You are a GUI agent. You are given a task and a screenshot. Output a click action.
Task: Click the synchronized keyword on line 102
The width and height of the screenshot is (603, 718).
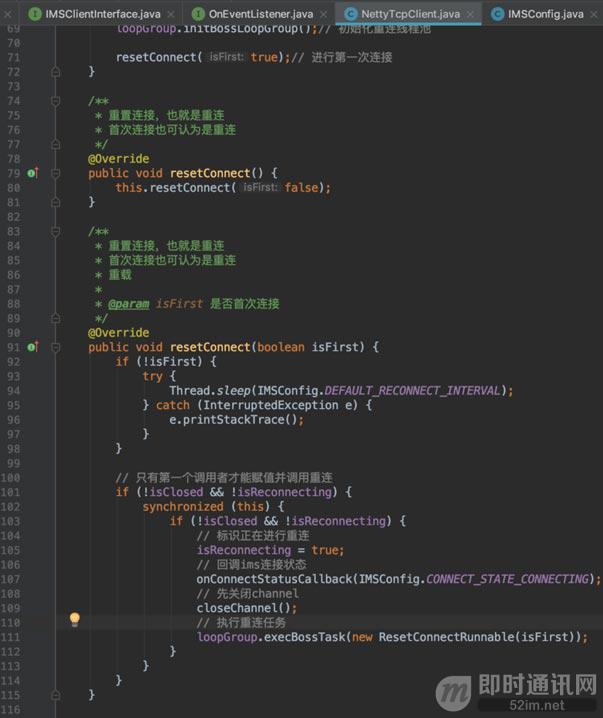click(x=183, y=506)
